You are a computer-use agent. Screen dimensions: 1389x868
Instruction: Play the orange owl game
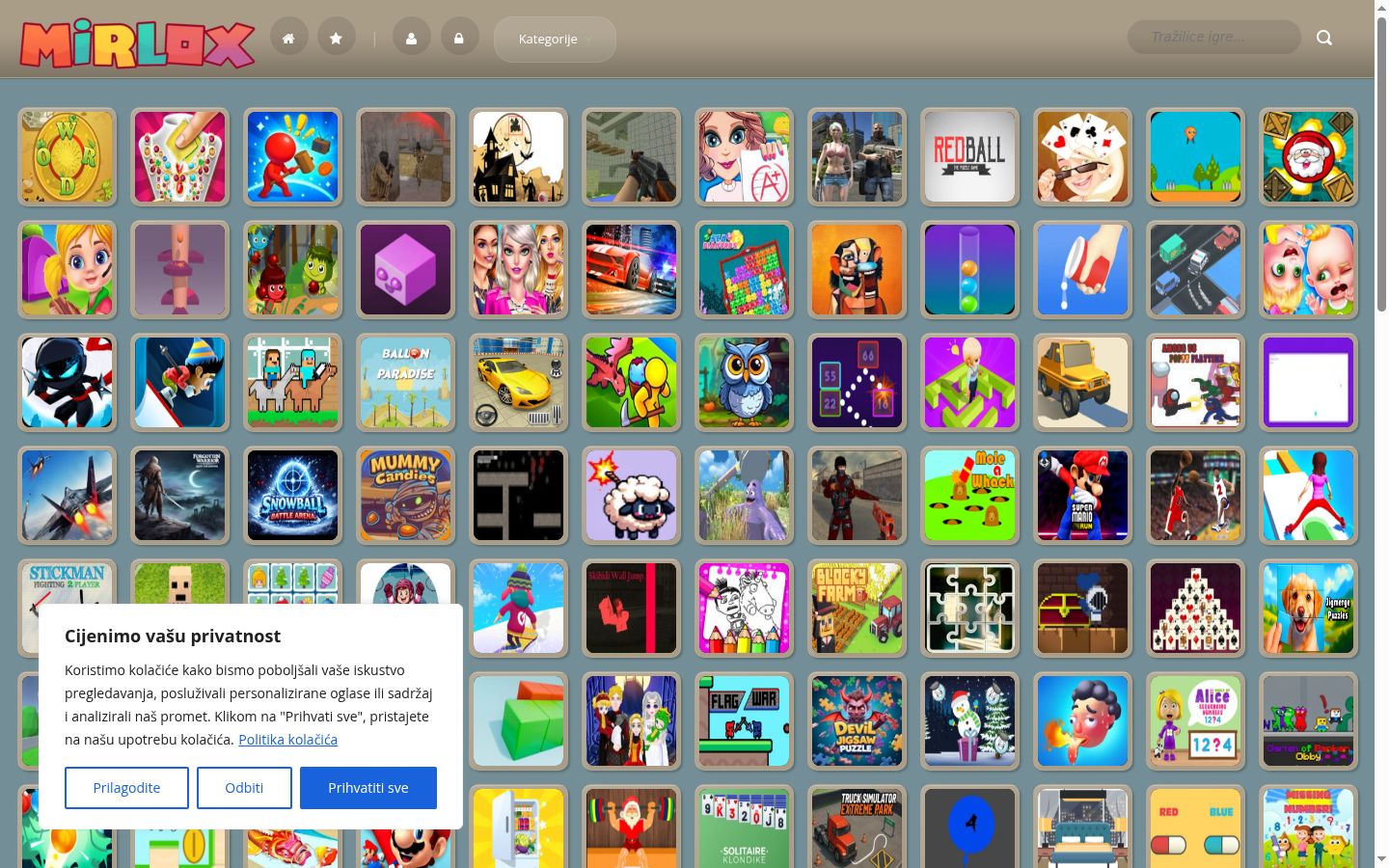pyautogui.click(x=744, y=382)
